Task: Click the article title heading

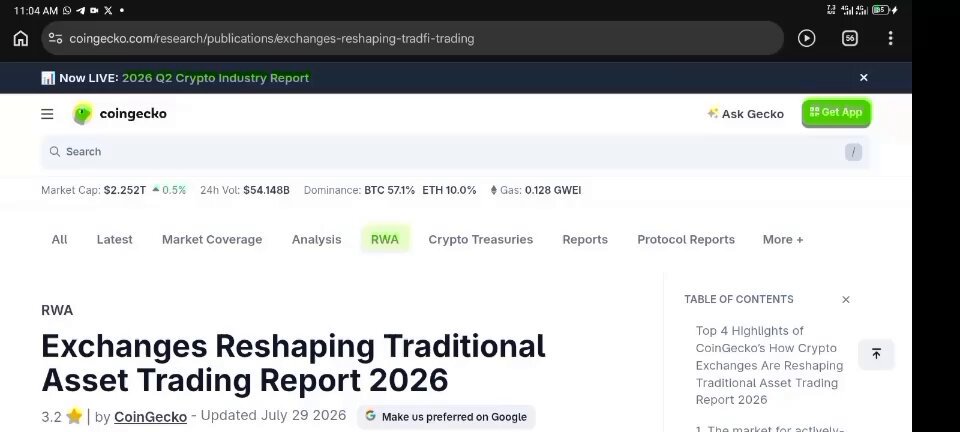Action: (293, 363)
